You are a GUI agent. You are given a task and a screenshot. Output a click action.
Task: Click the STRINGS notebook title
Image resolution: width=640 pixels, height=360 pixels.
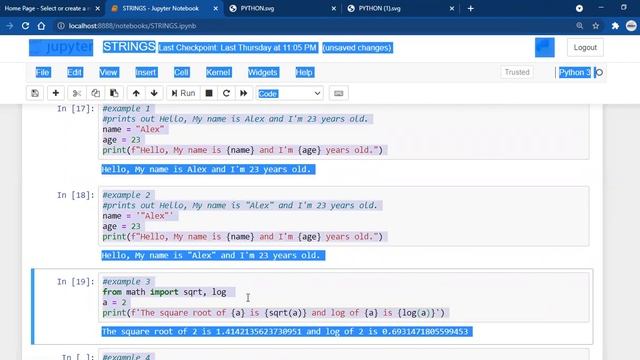[x=129, y=47]
